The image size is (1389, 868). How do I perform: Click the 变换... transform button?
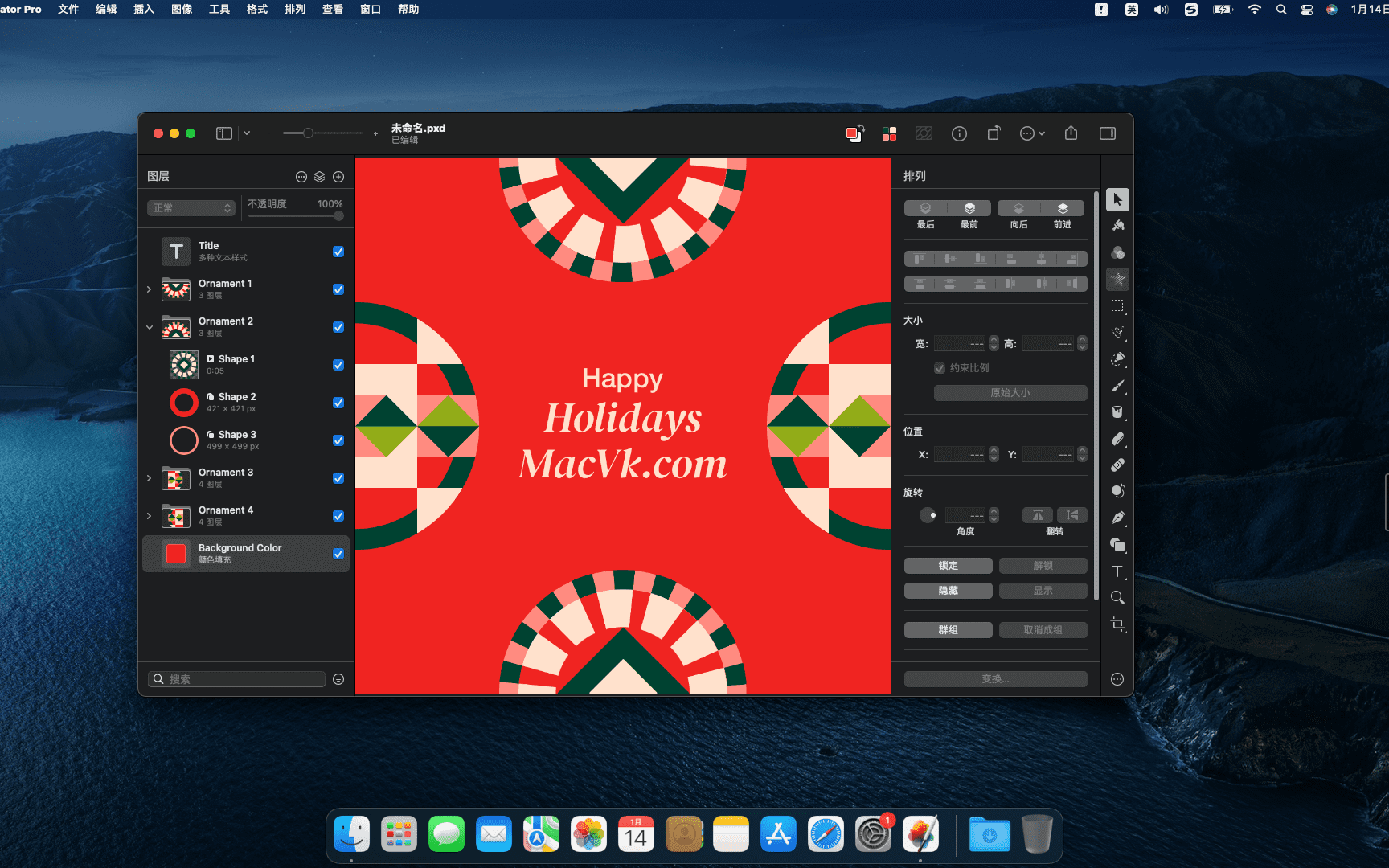pos(996,679)
